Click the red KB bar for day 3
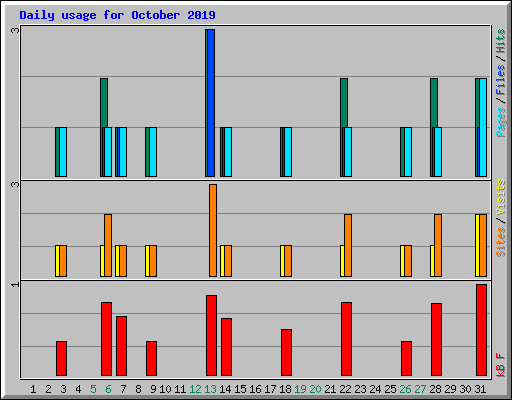 (61, 358)
